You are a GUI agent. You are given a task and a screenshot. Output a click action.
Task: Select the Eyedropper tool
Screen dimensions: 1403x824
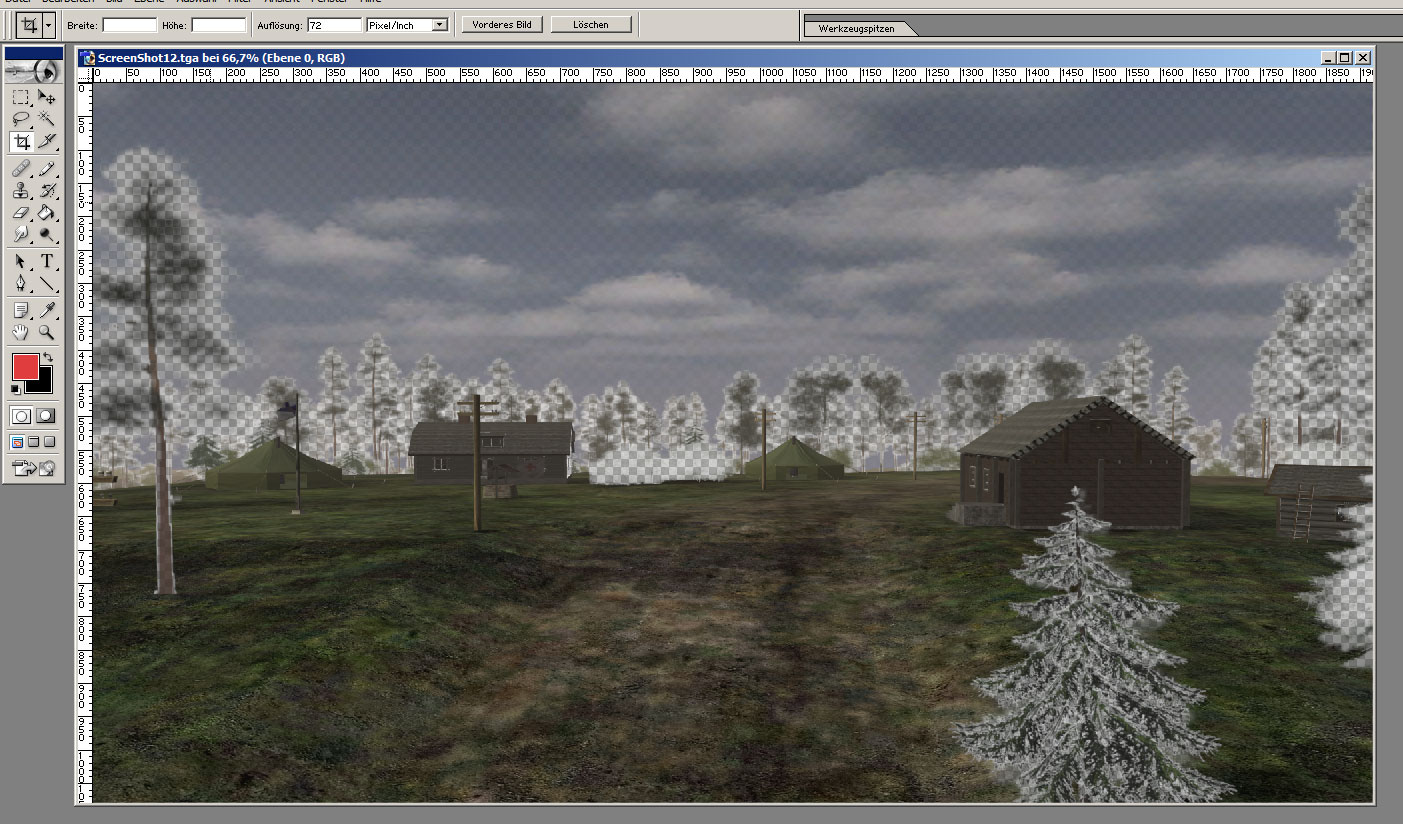point(46,310)
